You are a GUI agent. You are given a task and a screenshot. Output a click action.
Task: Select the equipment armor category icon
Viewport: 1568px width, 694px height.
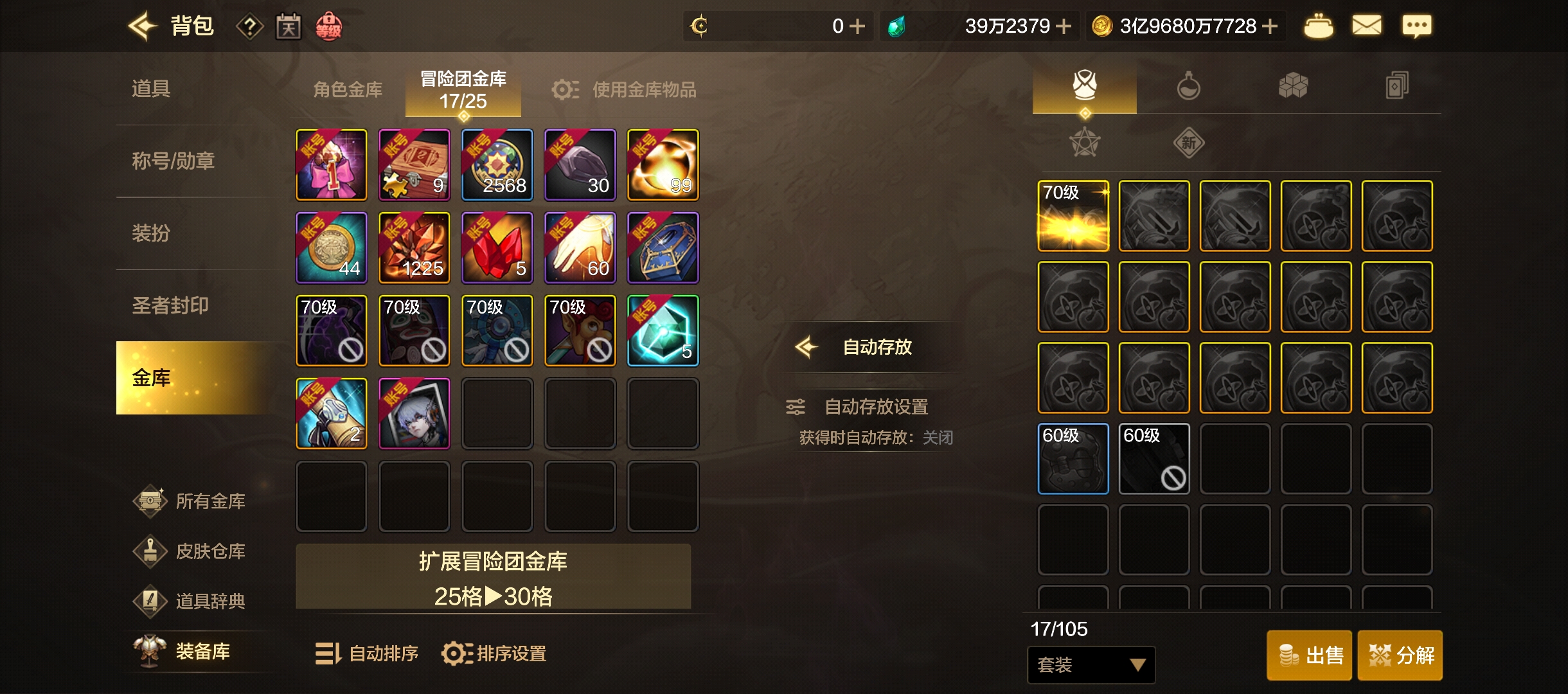click(1085, 85)
